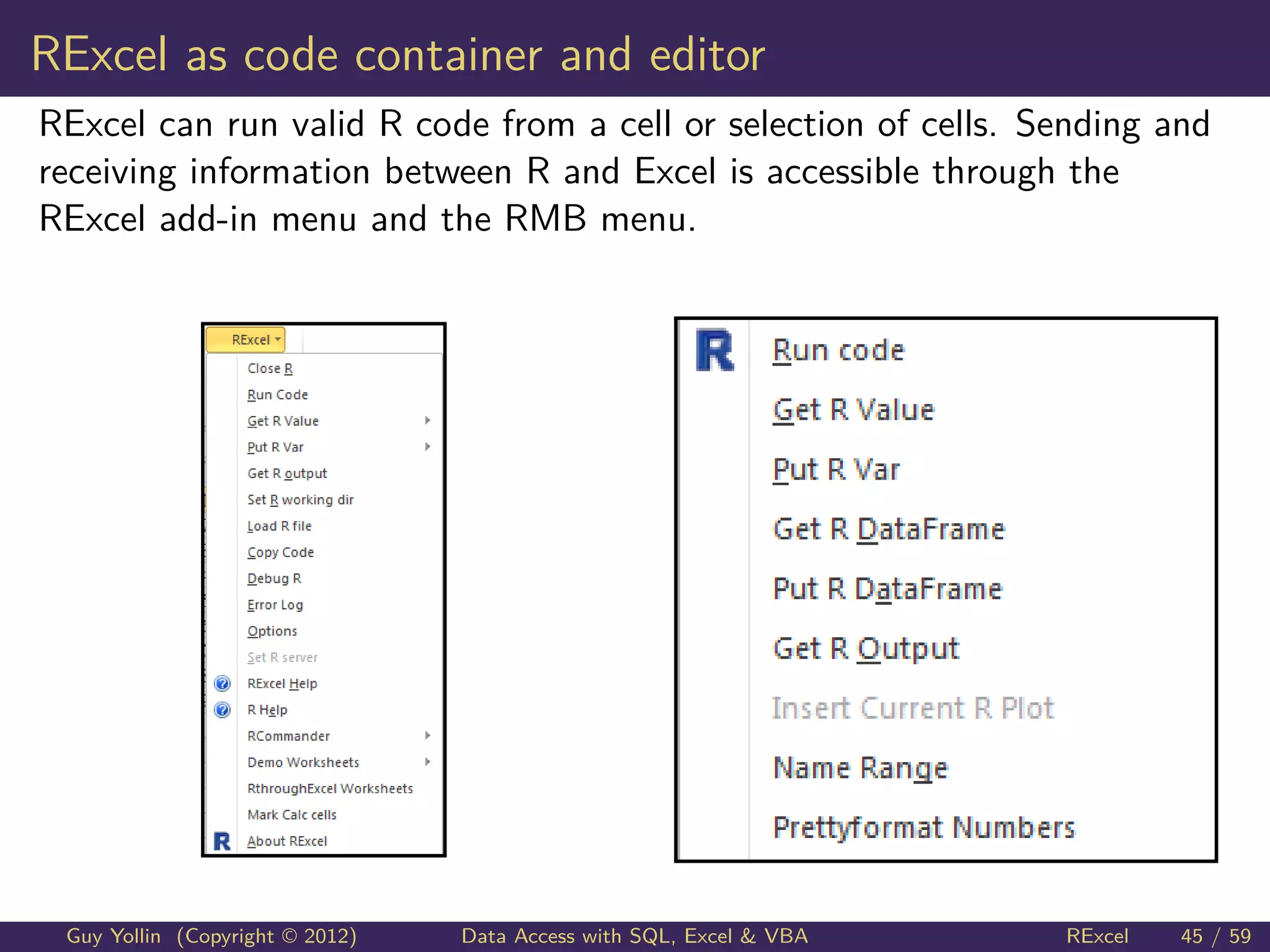Select Get R DataFrame in context menu

point(889,529)
